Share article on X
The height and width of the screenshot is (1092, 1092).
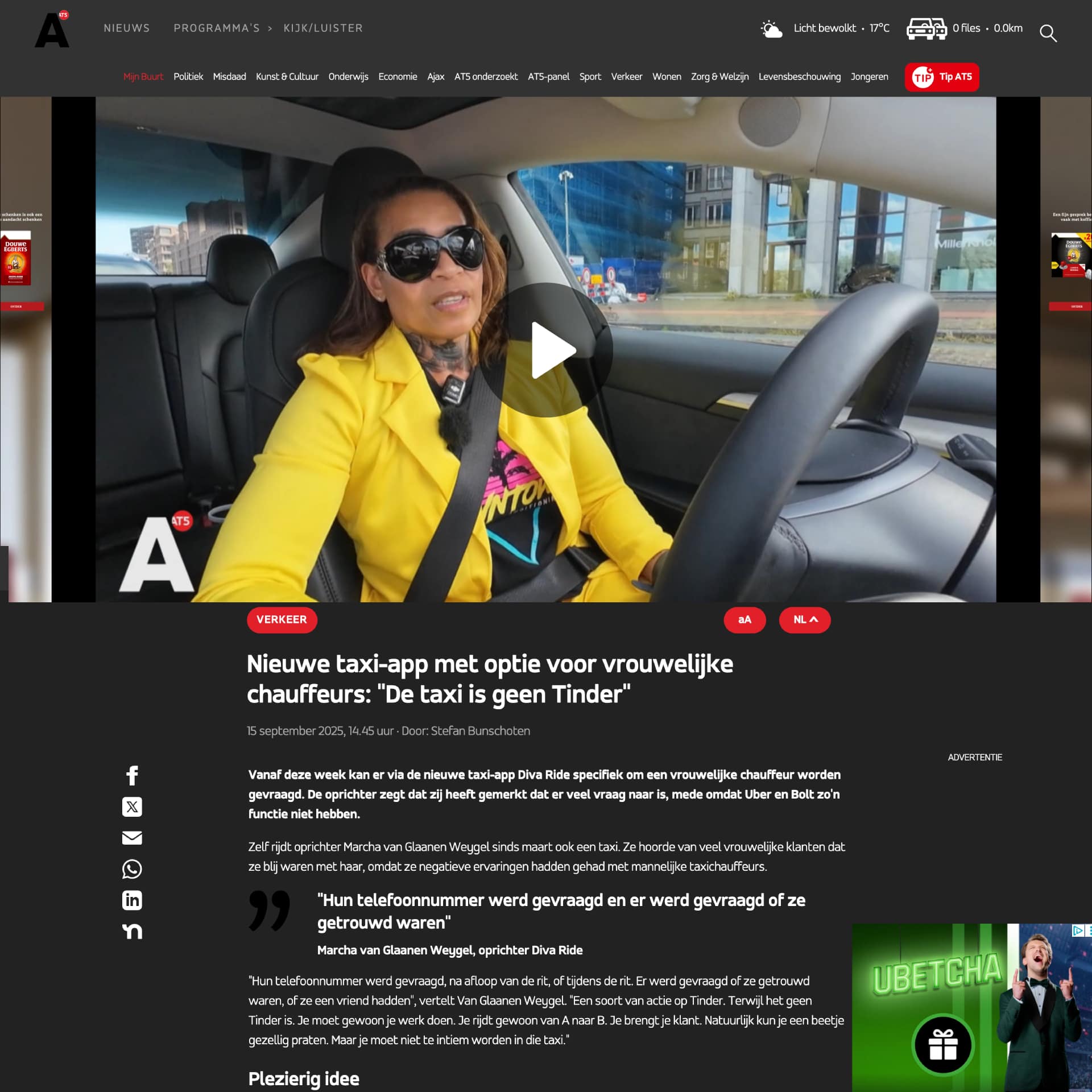(132, 806)
